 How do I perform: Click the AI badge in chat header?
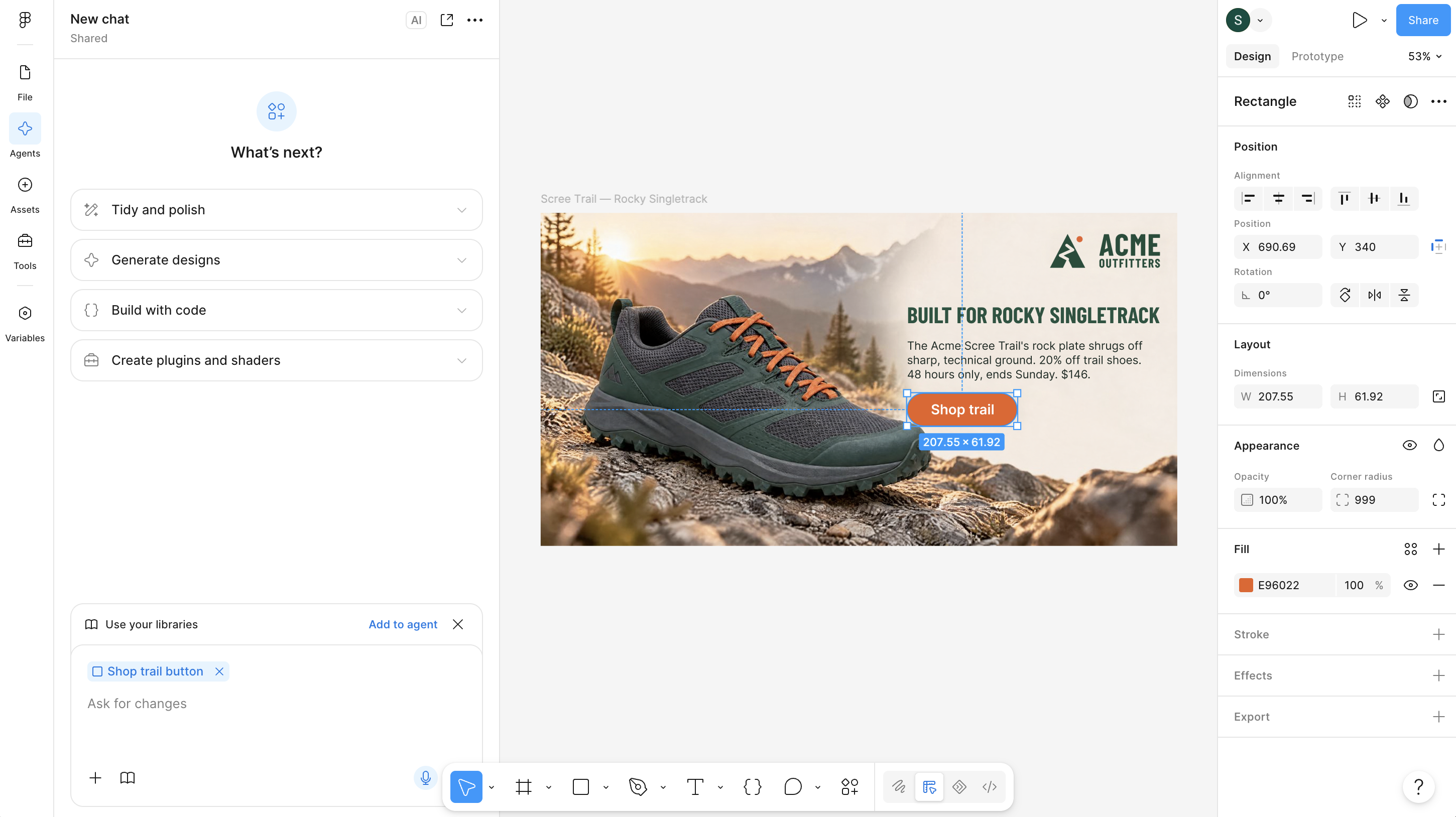click(x=416, y=21)
